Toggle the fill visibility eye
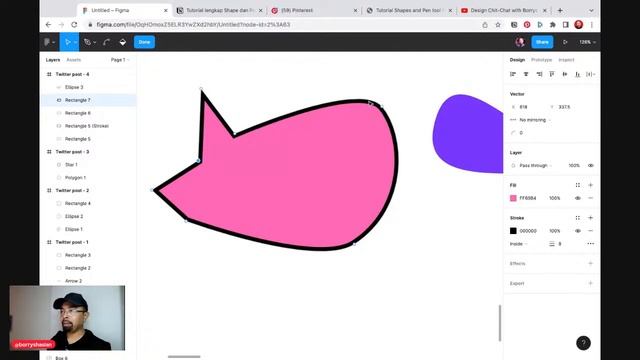The image size is (640, 360). [x=578, y=198]
